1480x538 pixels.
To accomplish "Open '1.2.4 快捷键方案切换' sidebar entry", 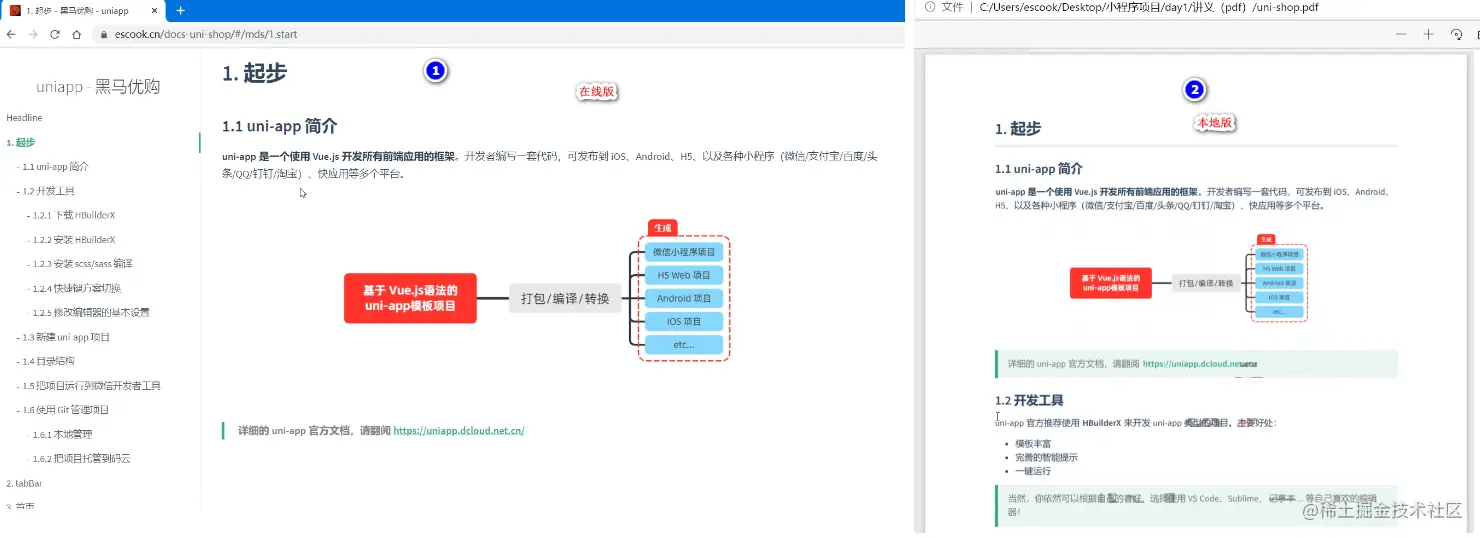I will coord(74,288).
